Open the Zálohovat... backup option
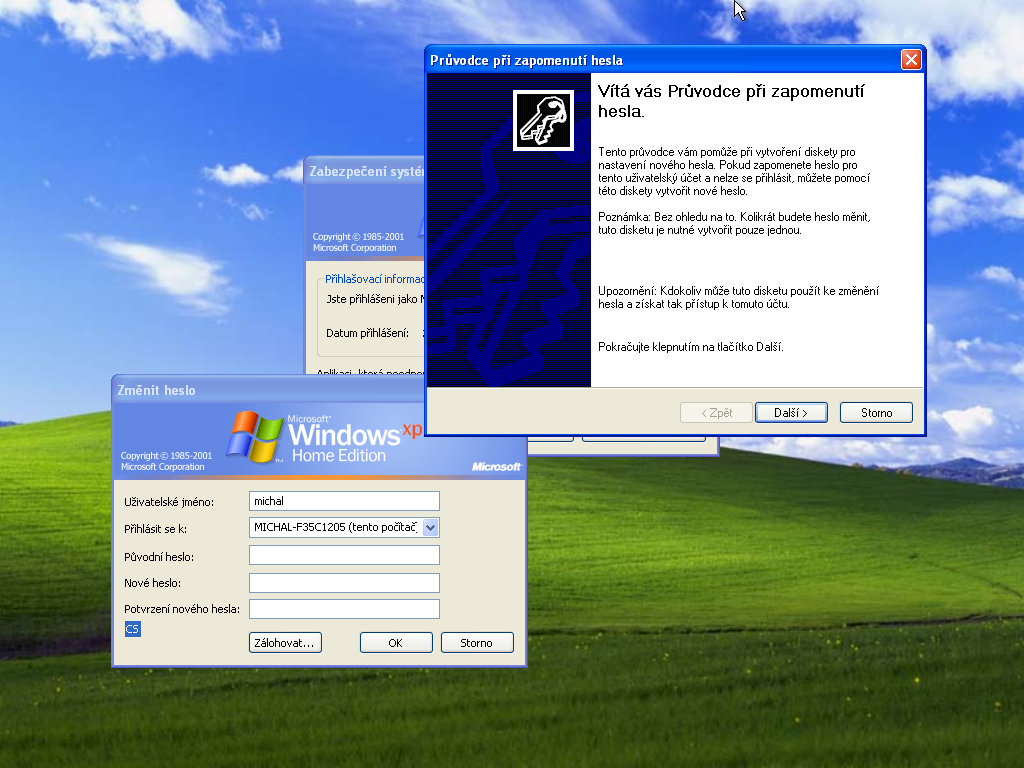Viewport: 1024px width, 768px height. pyautogui.click(x=285, y=643)
